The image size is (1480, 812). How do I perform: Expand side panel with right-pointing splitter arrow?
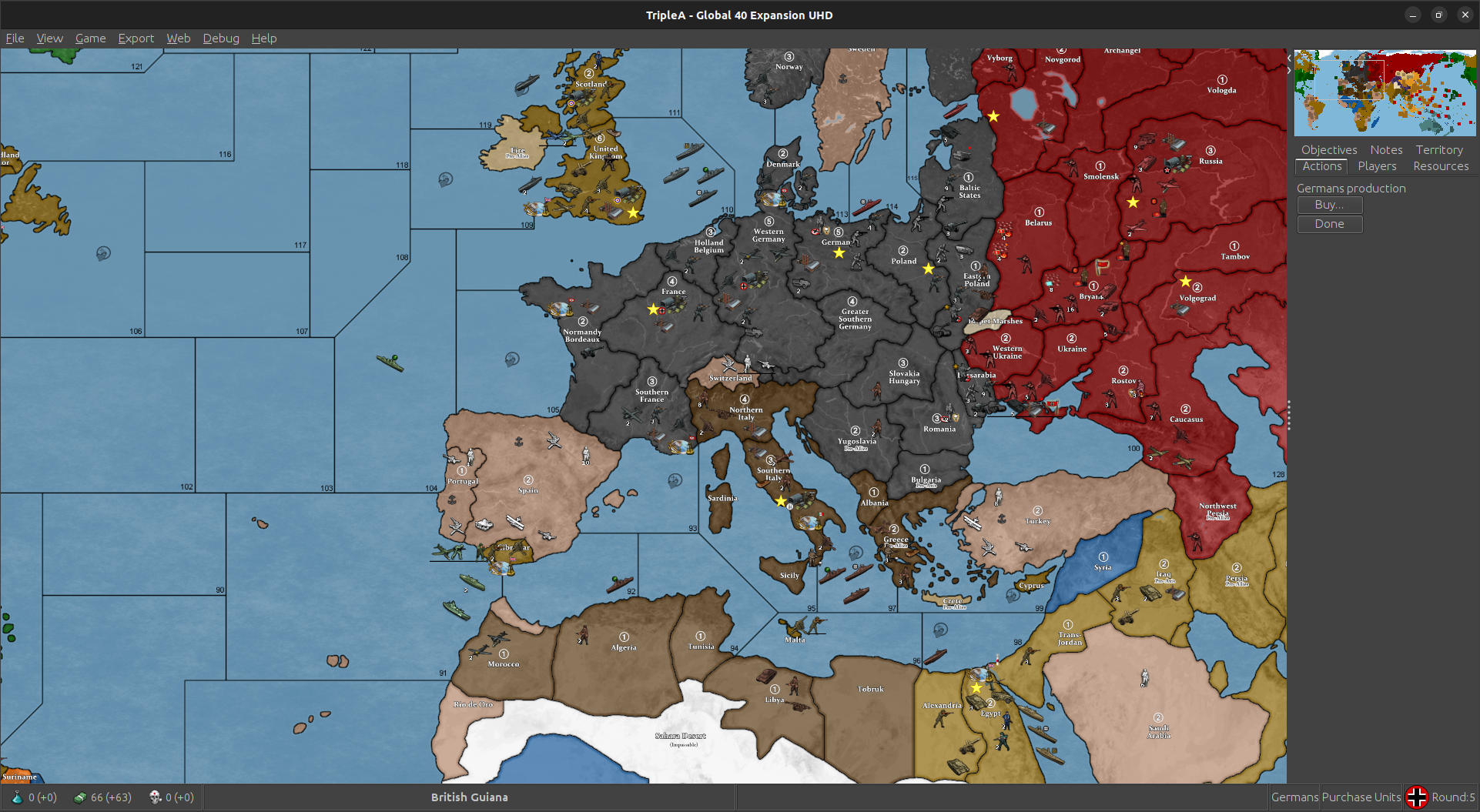1289,70
